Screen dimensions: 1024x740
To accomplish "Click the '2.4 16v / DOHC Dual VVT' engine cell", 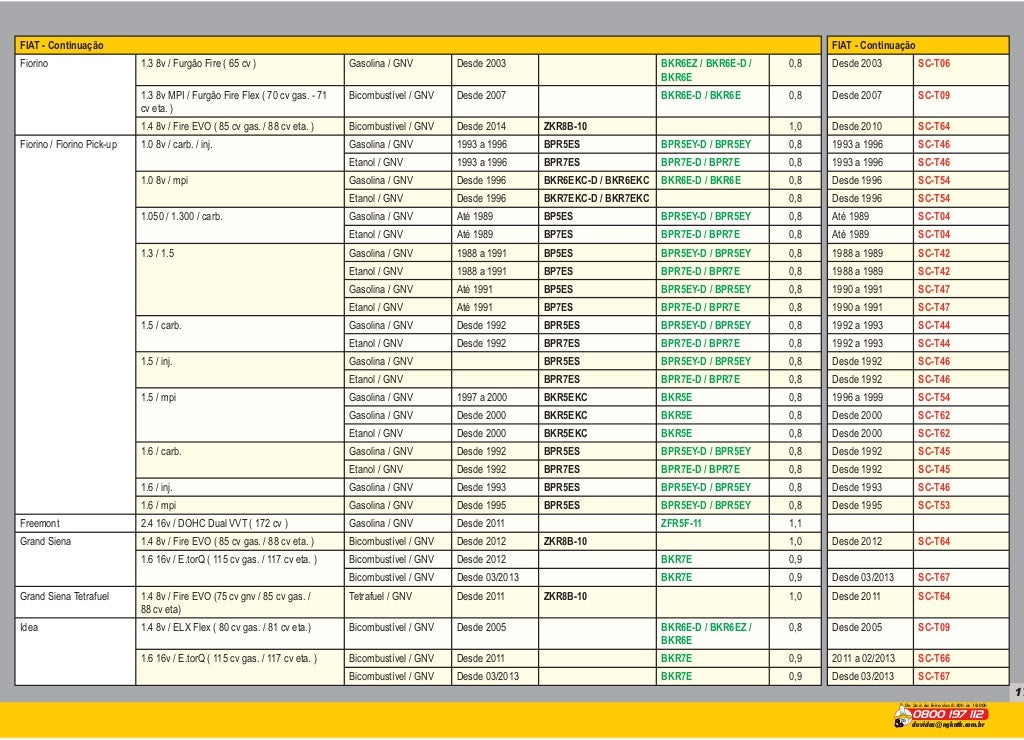I will pyautogui.click(x=240, y=523).
